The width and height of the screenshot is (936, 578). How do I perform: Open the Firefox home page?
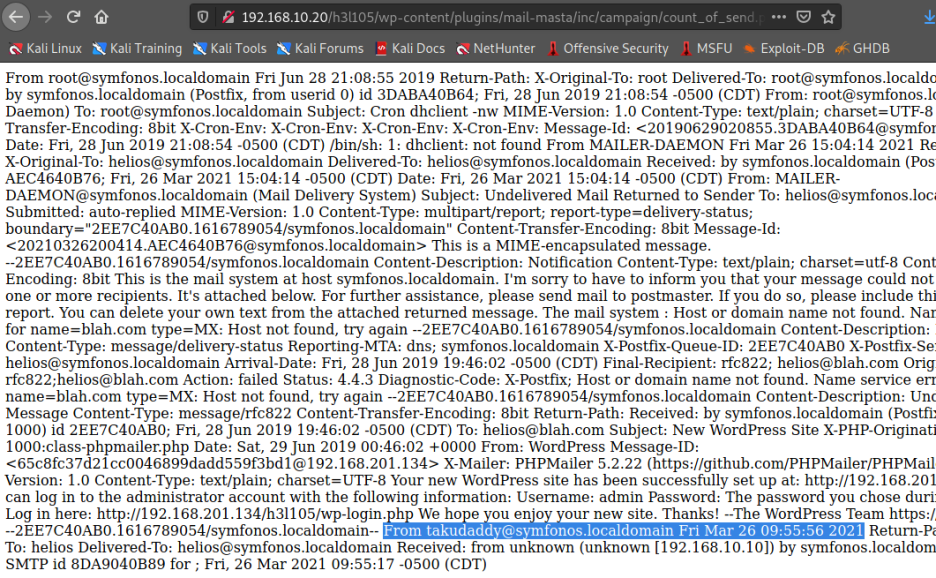(x=101, y=17)
